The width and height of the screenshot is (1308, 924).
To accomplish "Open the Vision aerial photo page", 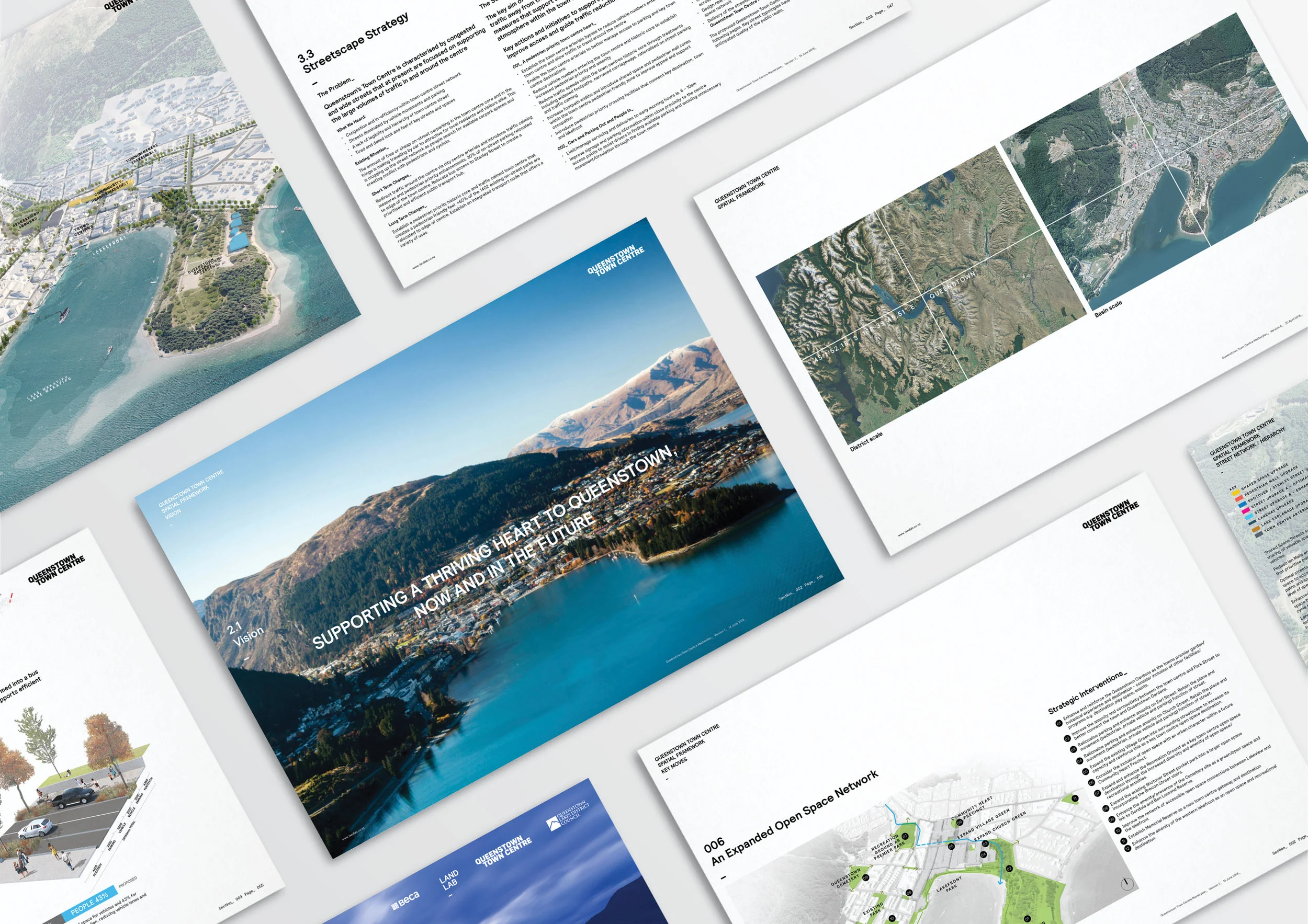I will 489,538.
